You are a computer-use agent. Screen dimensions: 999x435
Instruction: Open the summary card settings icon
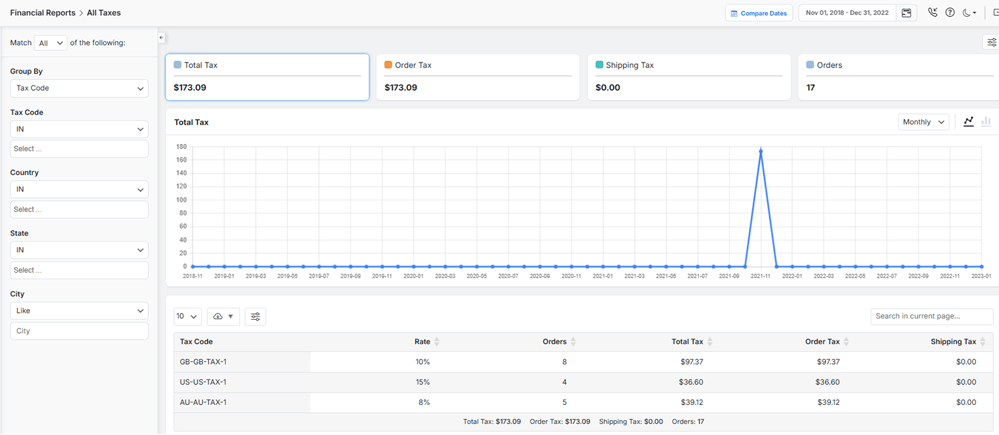(x=991, y=42)
